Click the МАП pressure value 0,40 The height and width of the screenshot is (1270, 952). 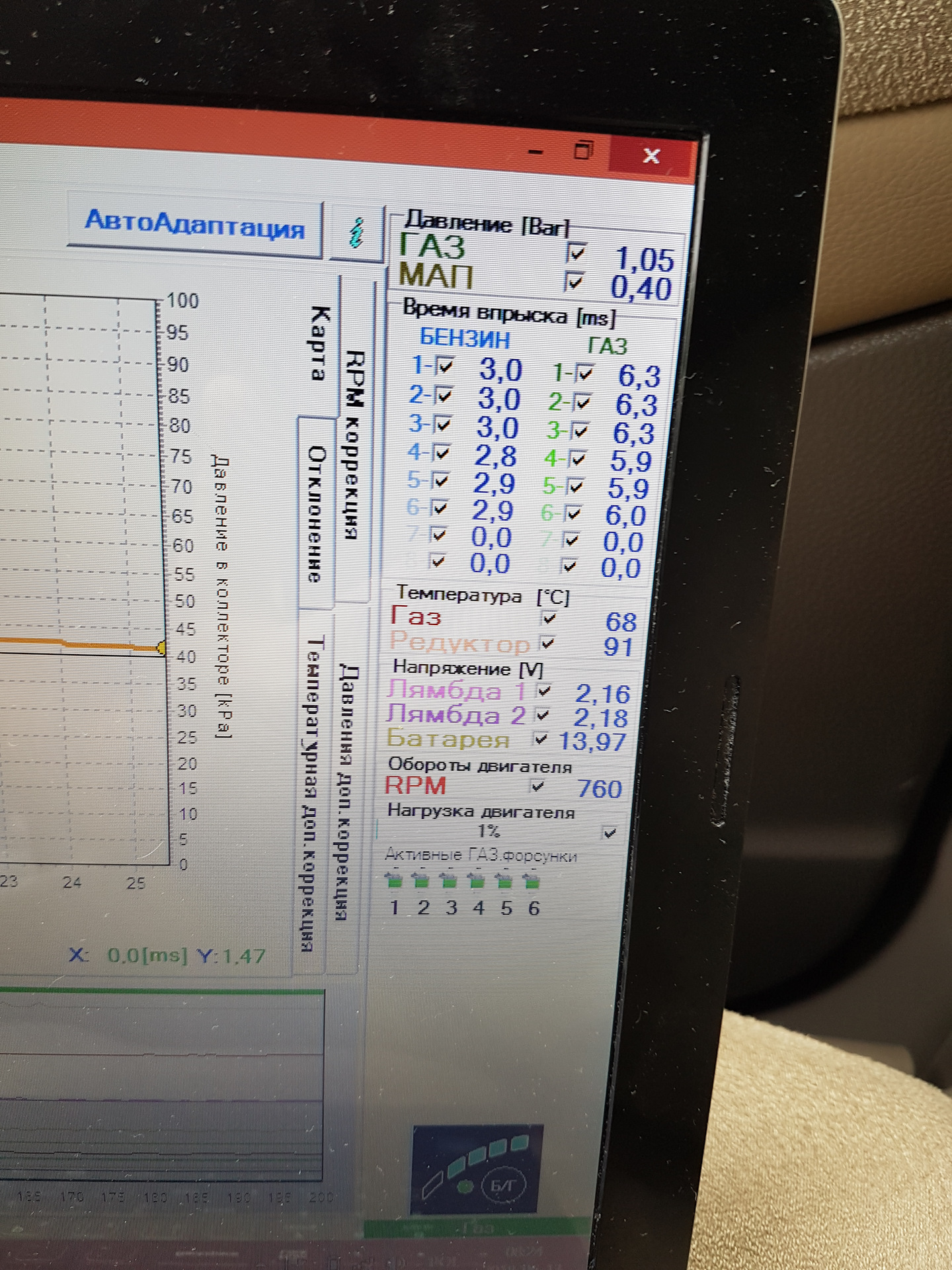(641, 288)
